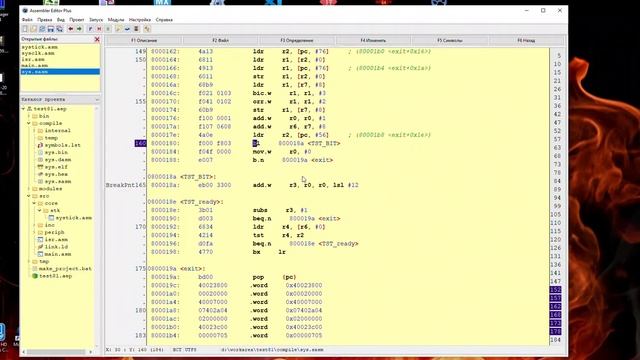The height and width of the screenshot is (360, 640).
Task: Click the highlighted line number 160
Action: (140, 143)
